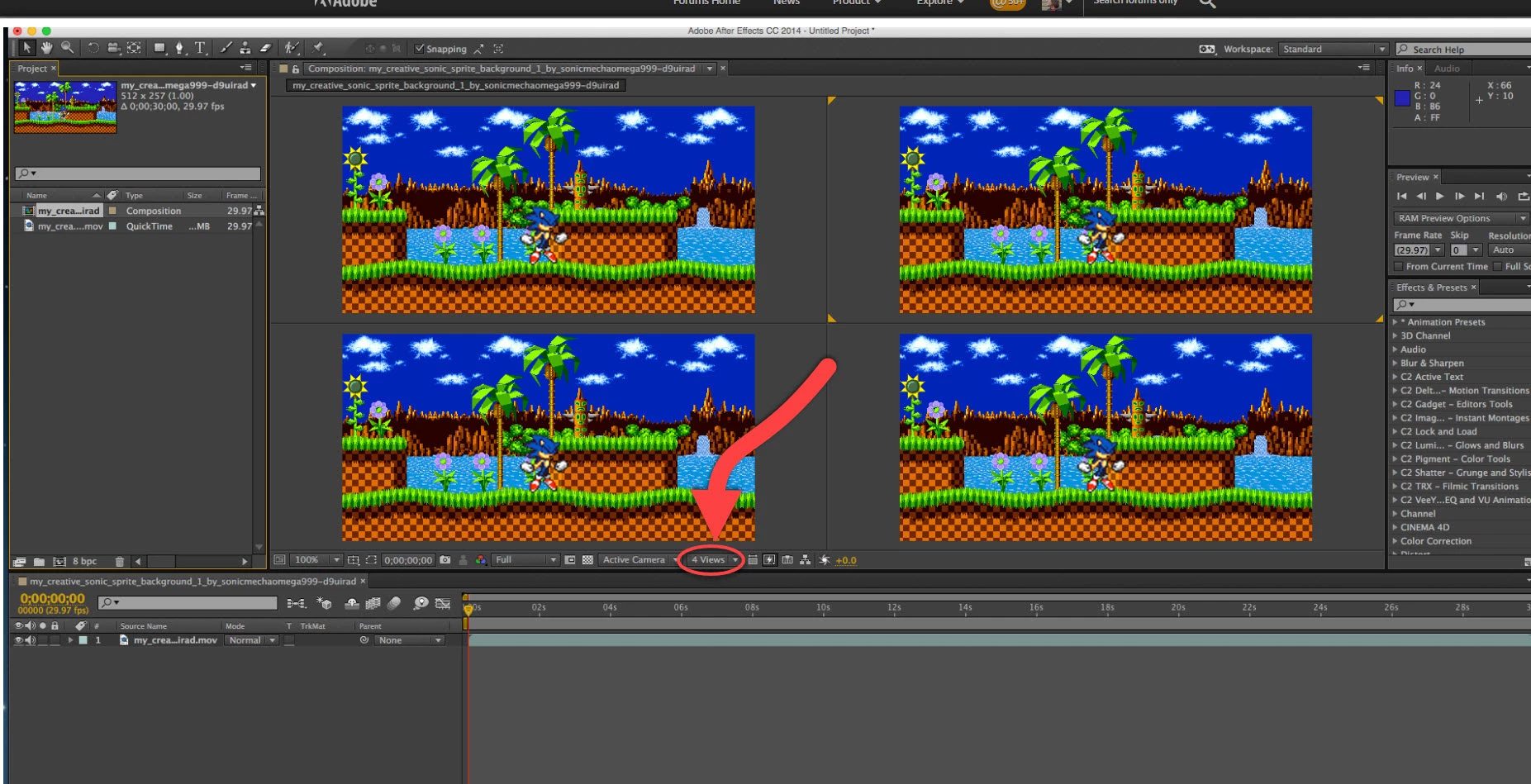The width and height of the screenshot is (1531, 784).
Task: Open the Normal blending mode dropdown
Action: pos(251,640)
